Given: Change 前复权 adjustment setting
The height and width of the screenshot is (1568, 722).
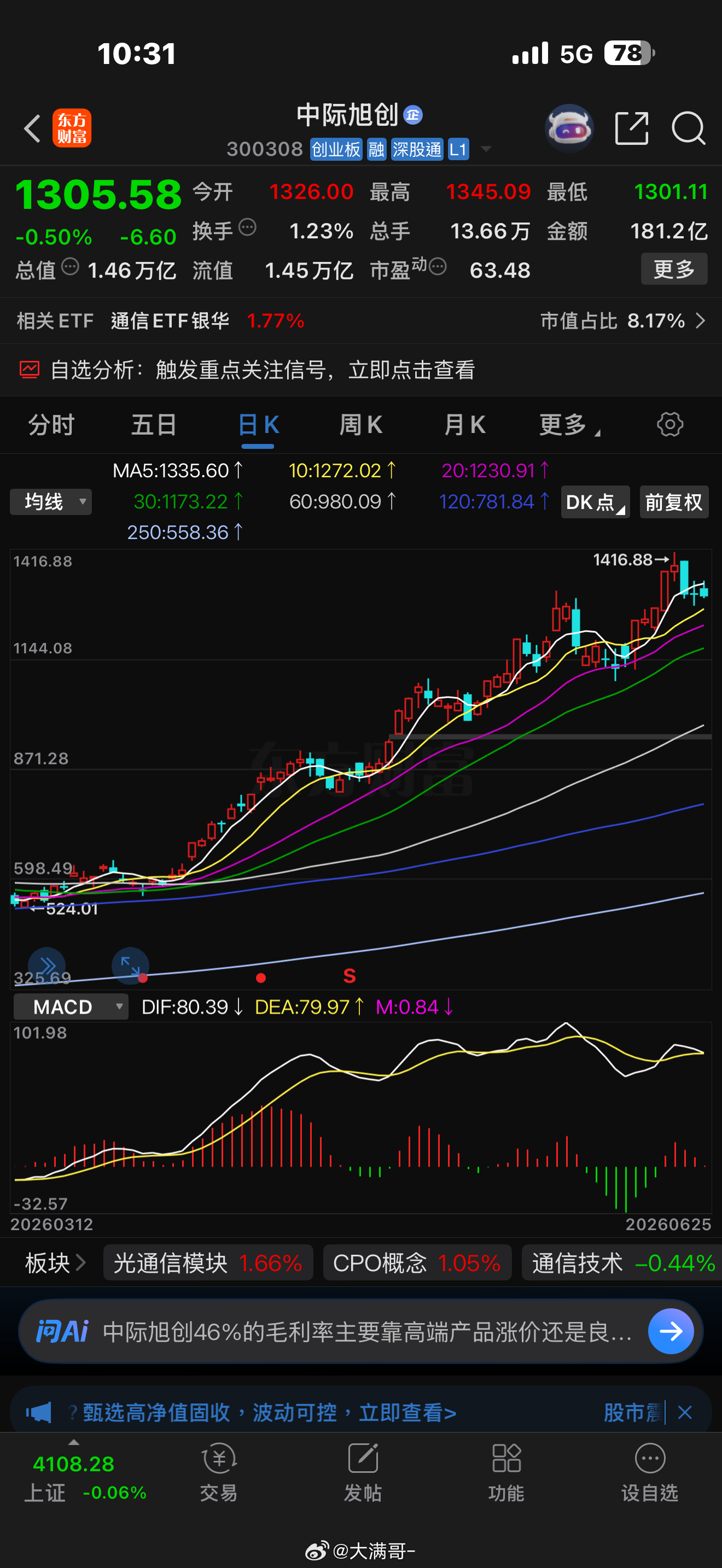Looking at the screenshot, I should [674, 502].
